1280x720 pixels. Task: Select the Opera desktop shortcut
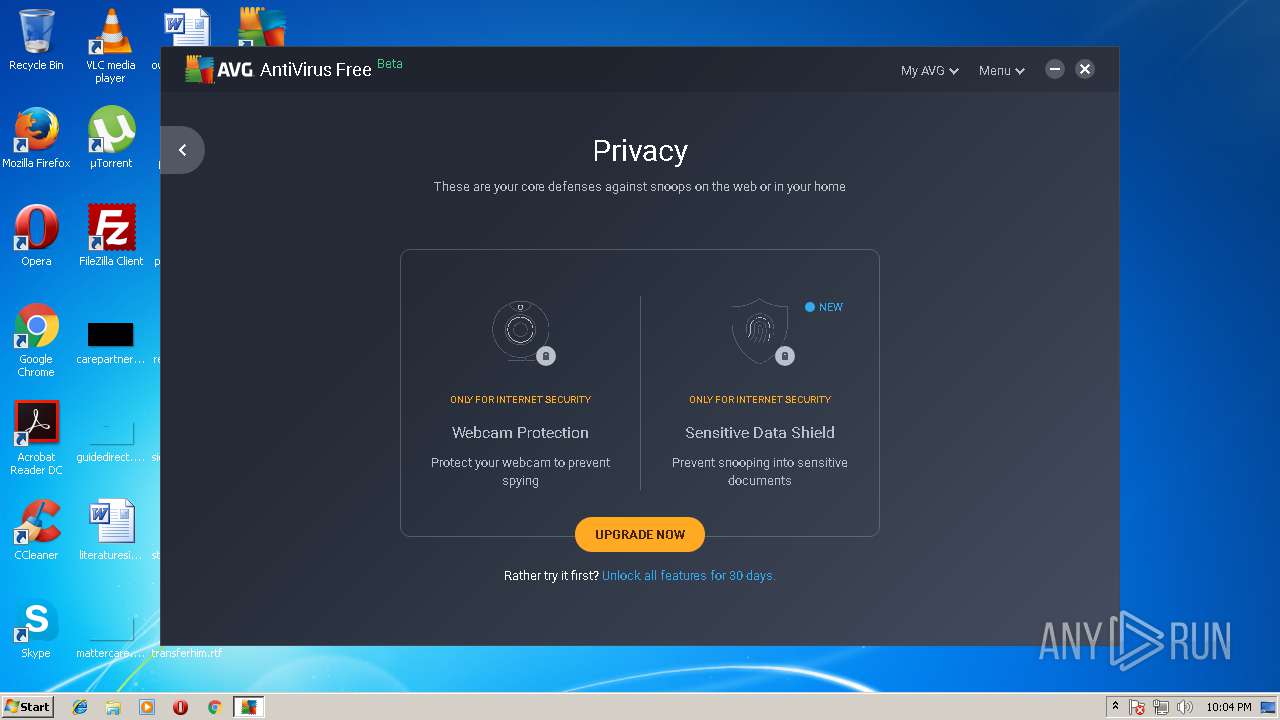pos(36,236)
